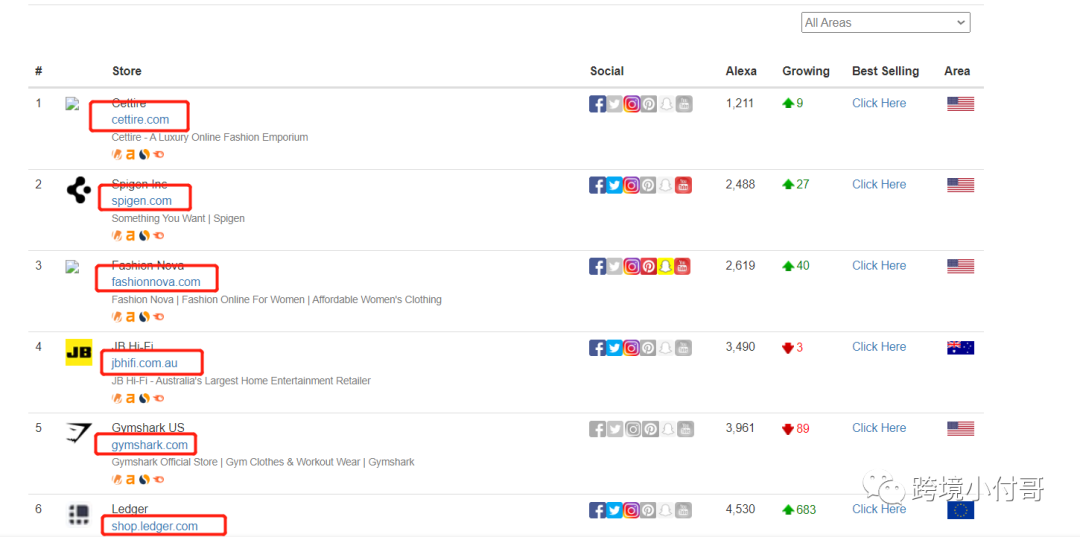Click 'Something You Want | Spigen' description

[x=178, y=218]
